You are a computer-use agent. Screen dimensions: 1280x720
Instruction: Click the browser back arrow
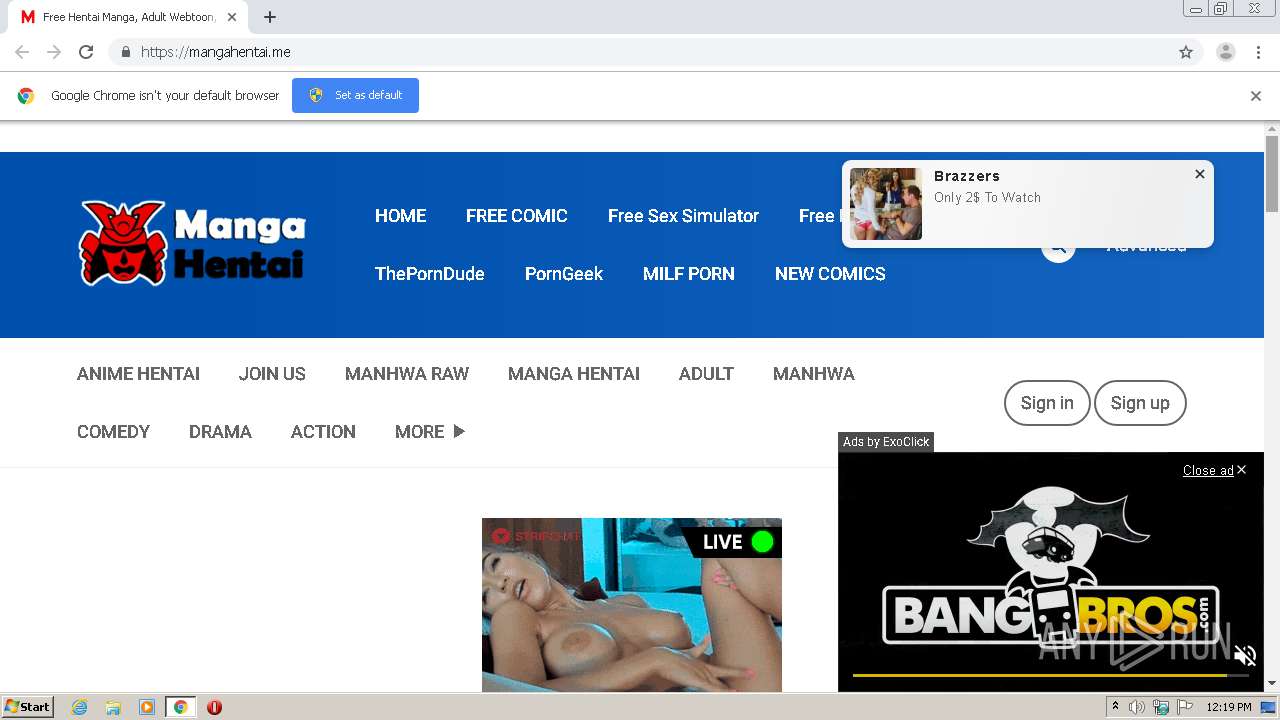click(22, 52)
